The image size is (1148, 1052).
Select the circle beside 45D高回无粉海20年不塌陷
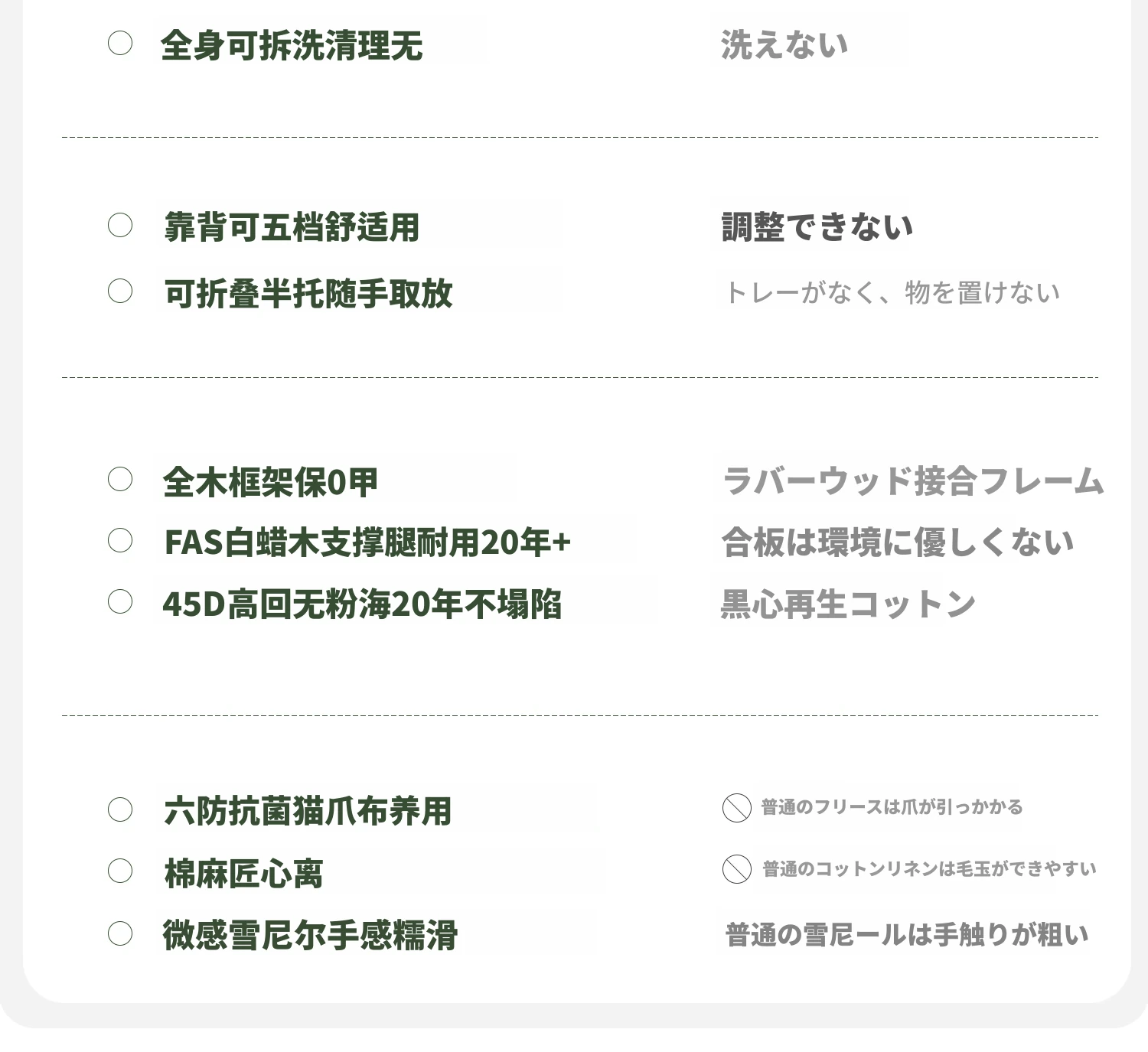click(119, 601)
